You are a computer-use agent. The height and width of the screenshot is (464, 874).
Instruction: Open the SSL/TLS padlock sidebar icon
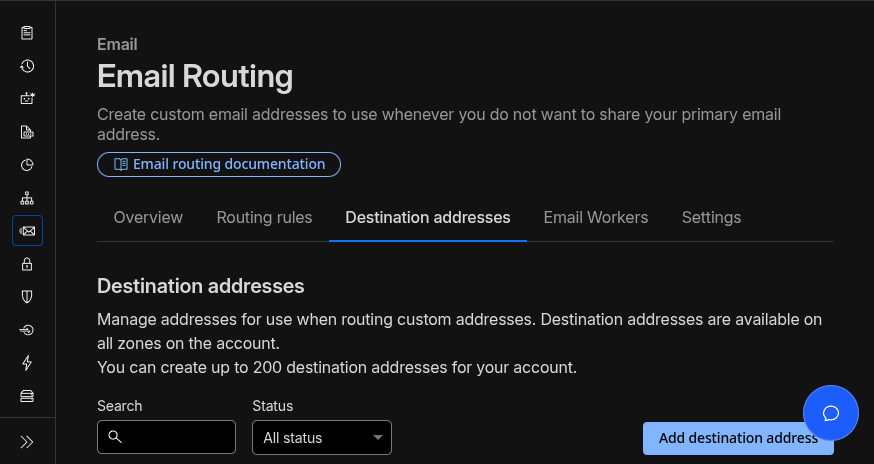coord(27,264)
